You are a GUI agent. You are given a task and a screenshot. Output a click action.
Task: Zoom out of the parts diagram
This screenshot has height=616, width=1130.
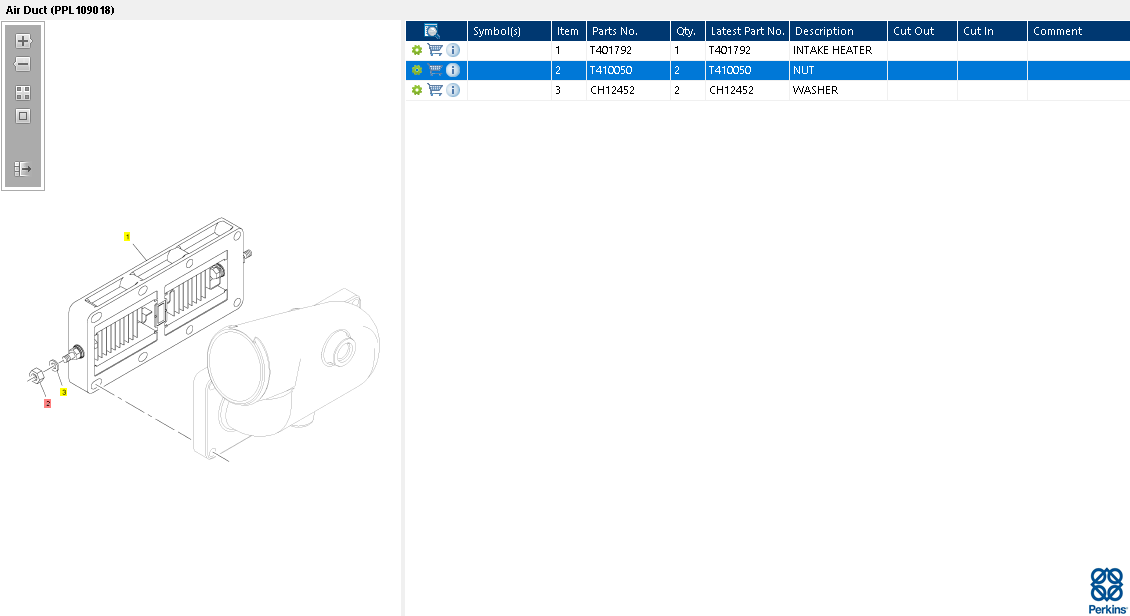coord(23,64)
